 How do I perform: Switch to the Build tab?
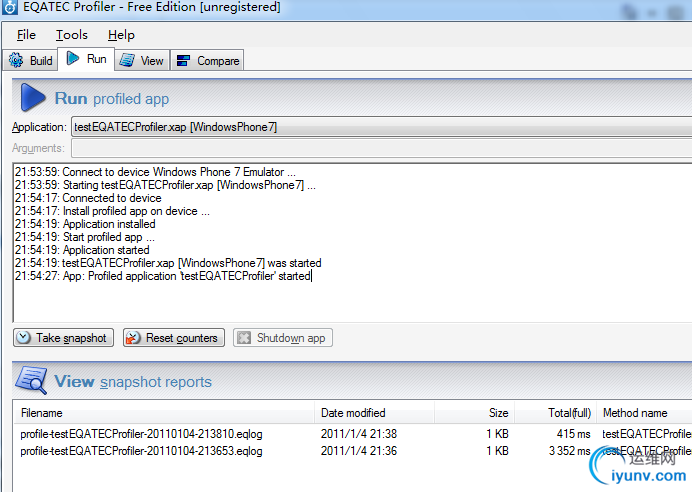pyautogui.click(x=30, y=60)
